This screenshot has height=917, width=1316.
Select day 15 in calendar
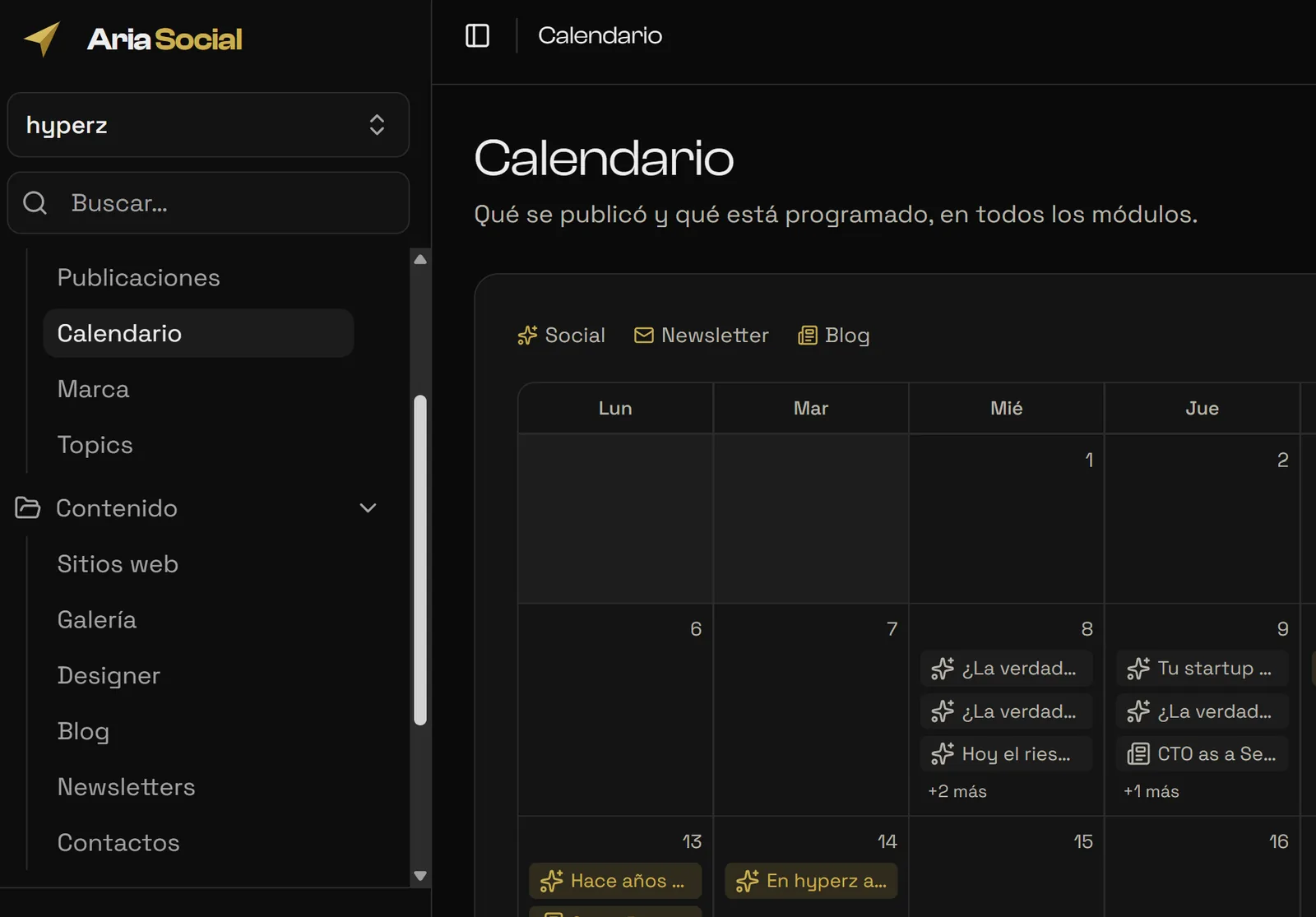pyautogui.click(x=1007, y=867)
